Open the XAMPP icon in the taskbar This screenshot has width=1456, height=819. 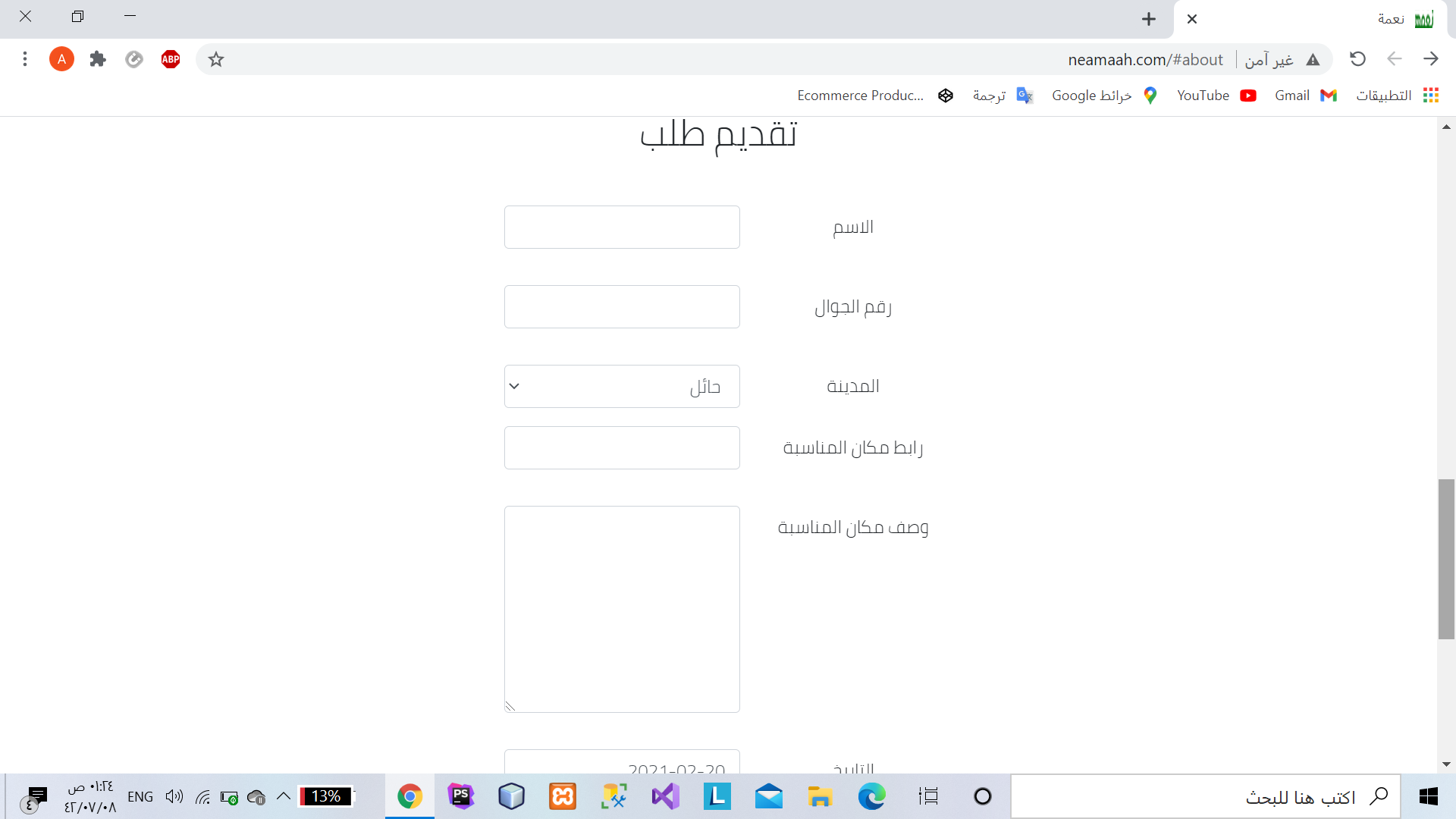(563, 796)
